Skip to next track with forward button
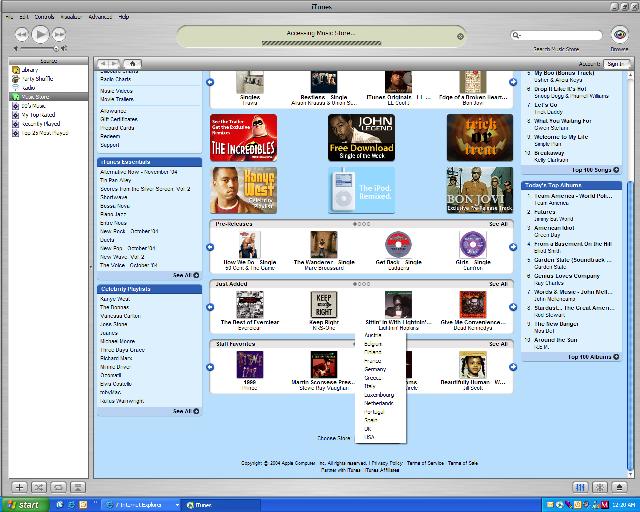Screen dimensions: 640x512 (59, 34)
